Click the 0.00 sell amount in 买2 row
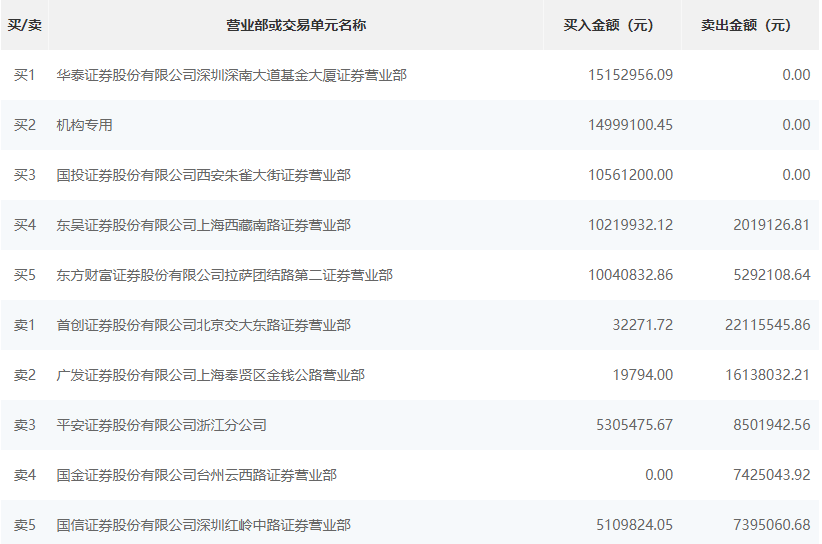The image size is (822, 544). (x=796, y=125)
